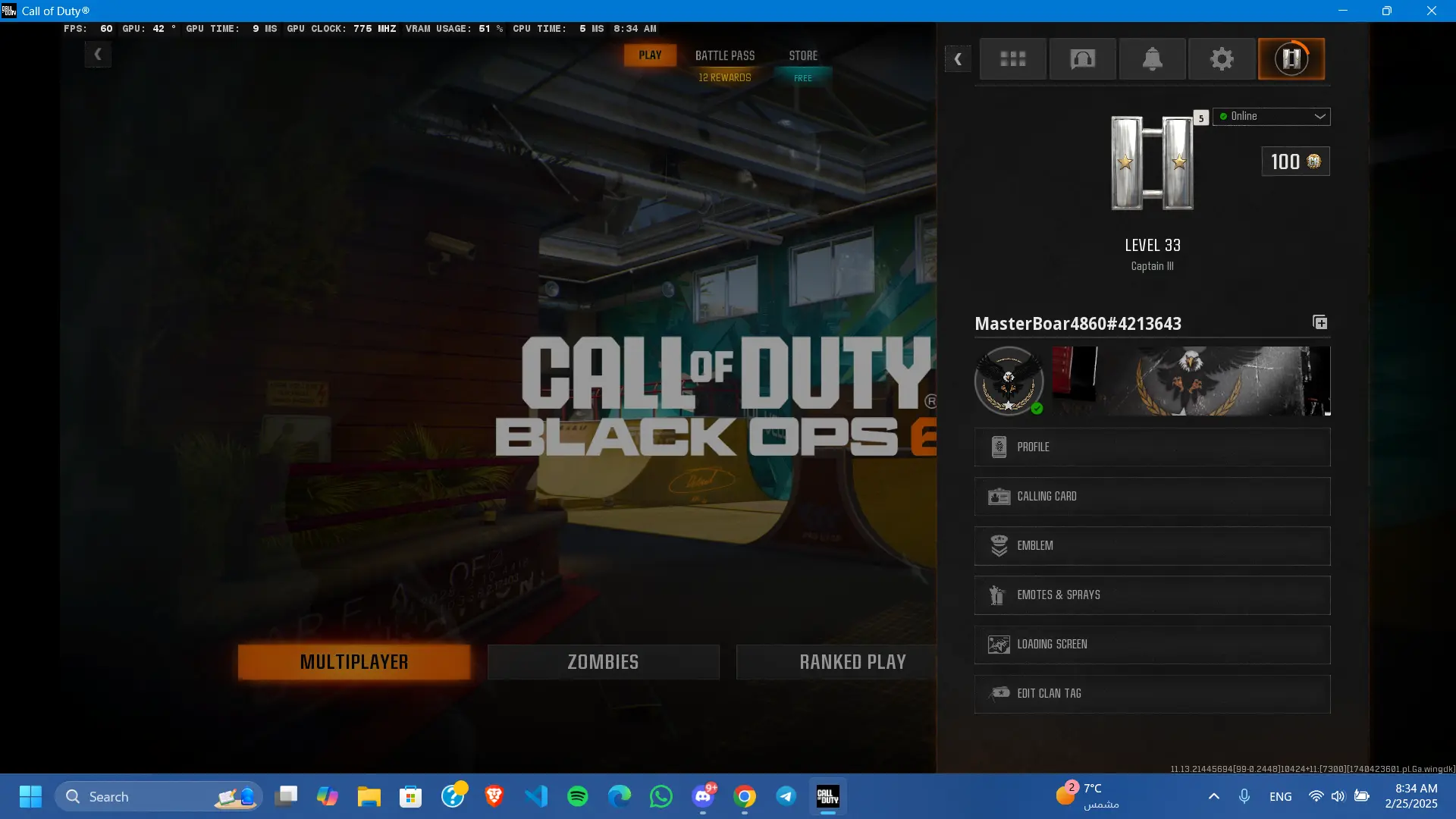Switch to the Battle Pass tab
Viewport: 1456px width, 819px height.
(724, 55)
